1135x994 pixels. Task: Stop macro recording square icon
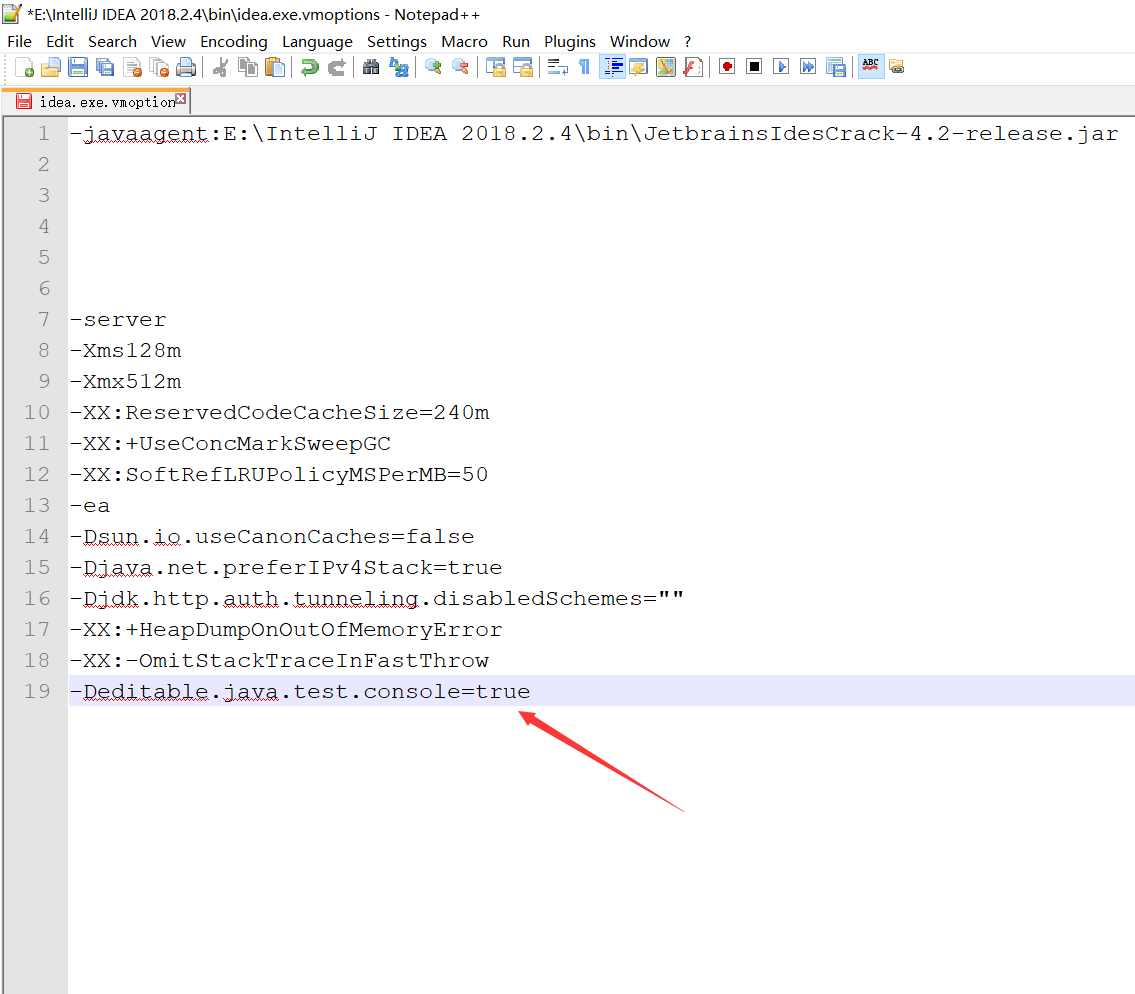click(754, 67)
